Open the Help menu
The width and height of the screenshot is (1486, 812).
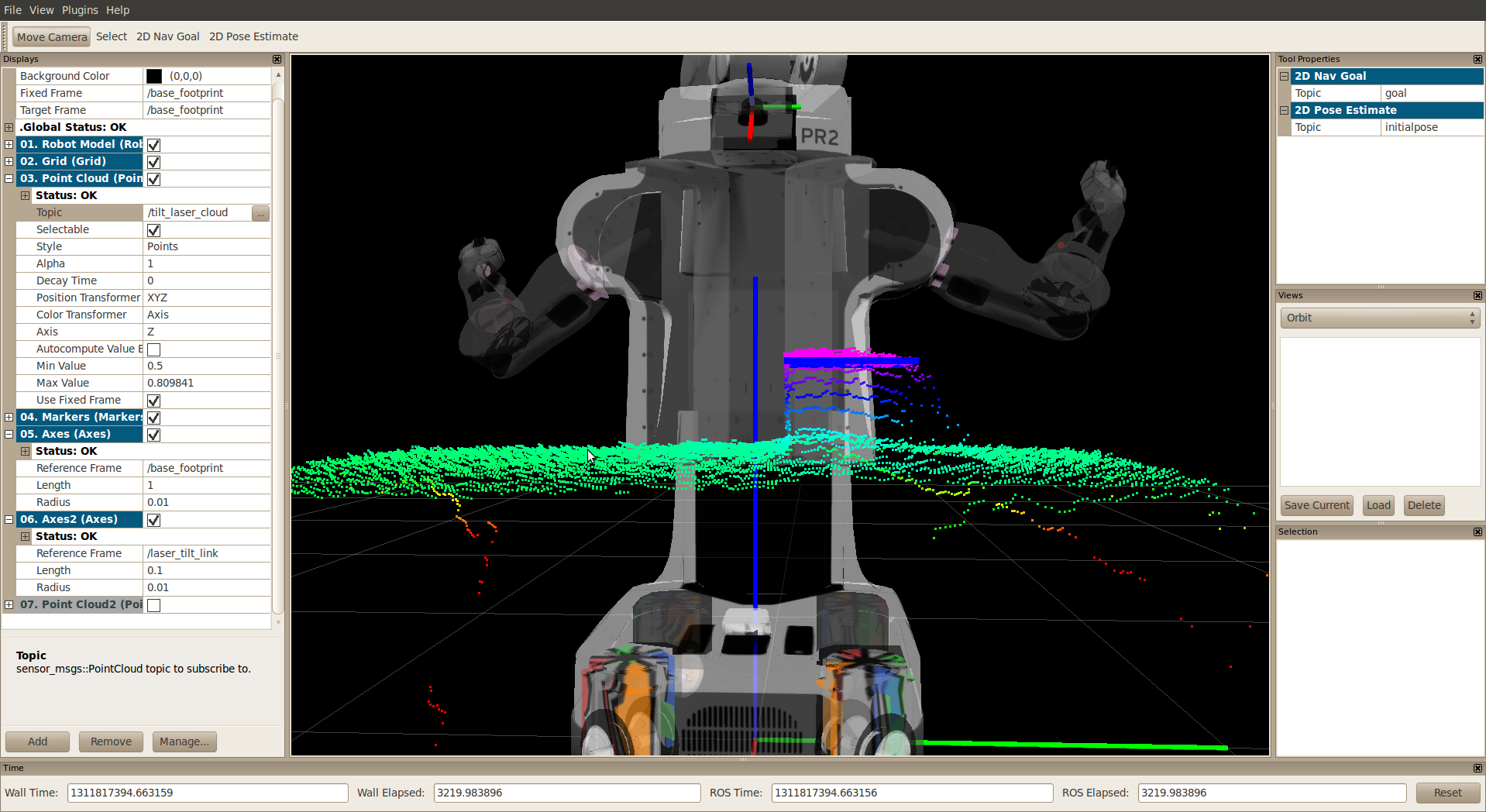click(x=118, y=10)
